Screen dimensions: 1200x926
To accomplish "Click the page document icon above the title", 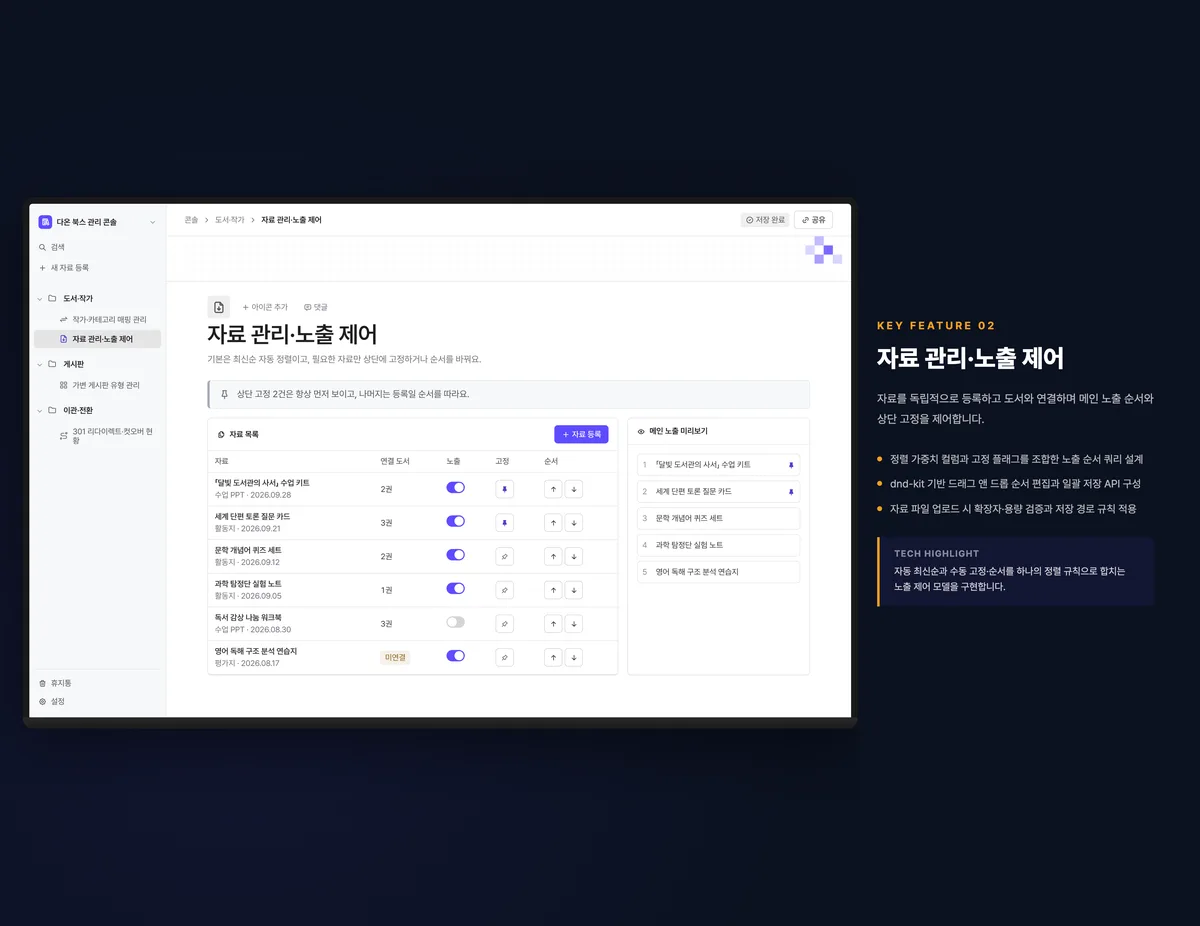I will pos(219,307).
